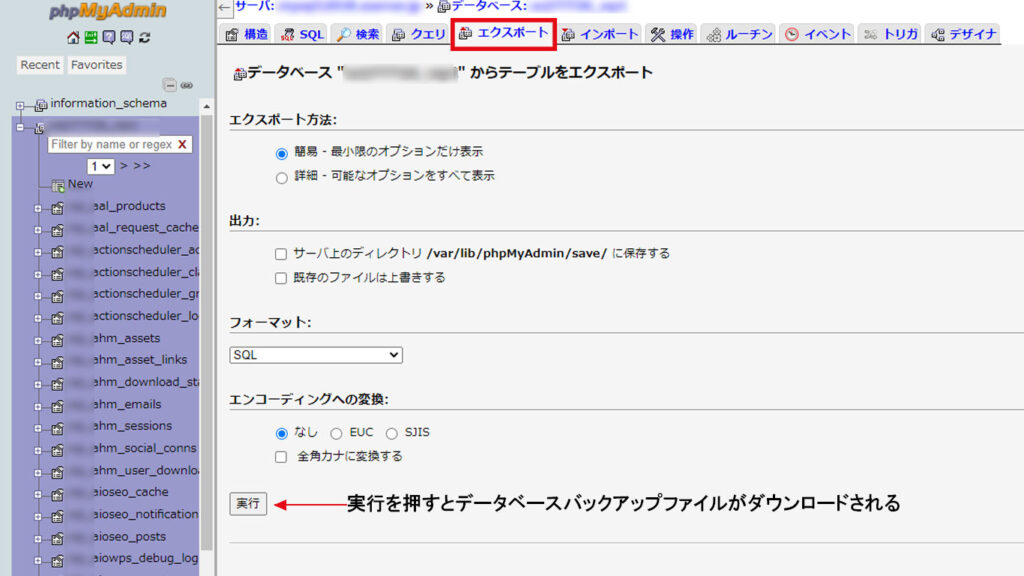Image resolution: width=1024 pixels, height=576 pixels.
Task: Click table icon beside eal_products
Action: 57,208
